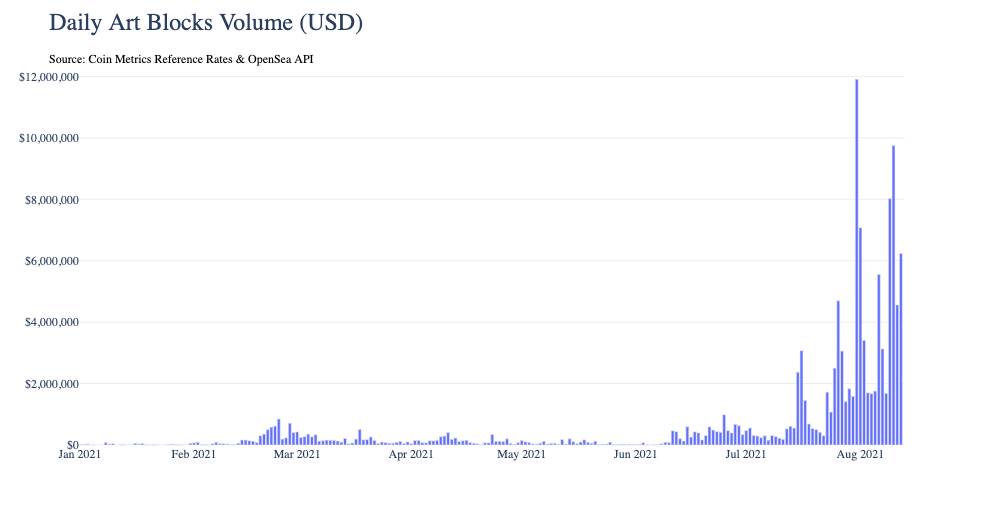Click the Jul 2021 x-axis label
985x525 pixels.
pos(746,454)
